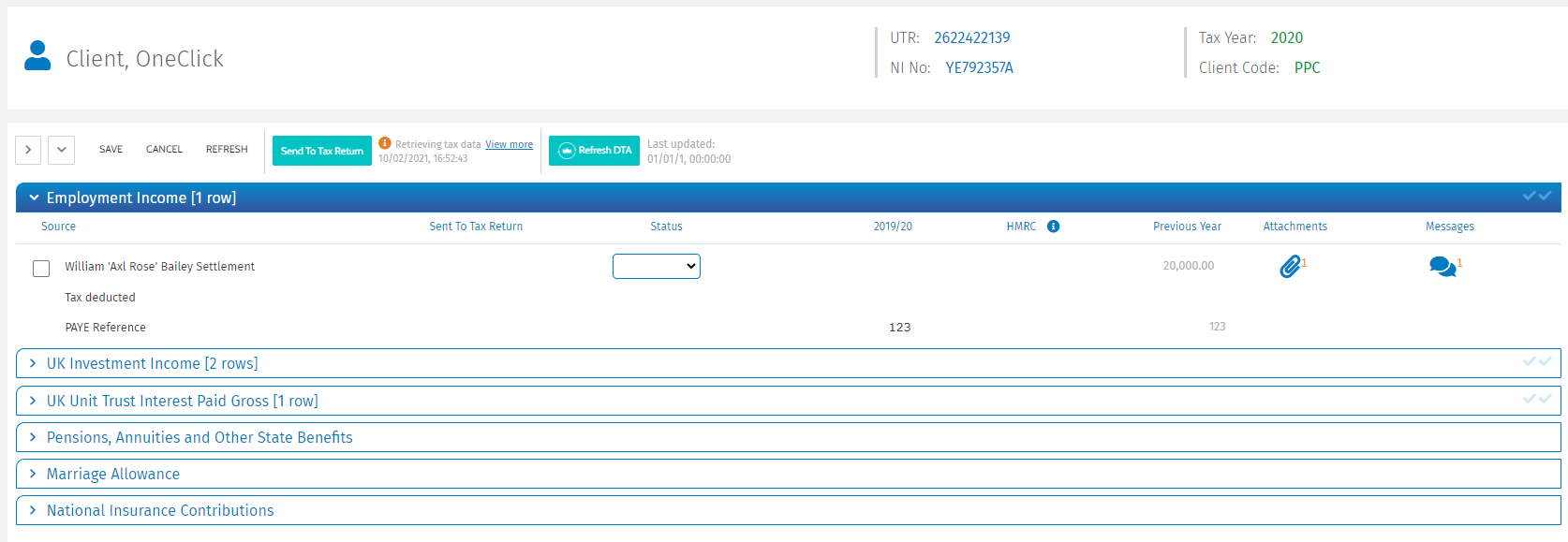Image resolution: width=1568 pixels, height=542 pixels.
Task: Click the previous year PAYE reference 123
Action: pyautogui.click(x=1217, y=327)
